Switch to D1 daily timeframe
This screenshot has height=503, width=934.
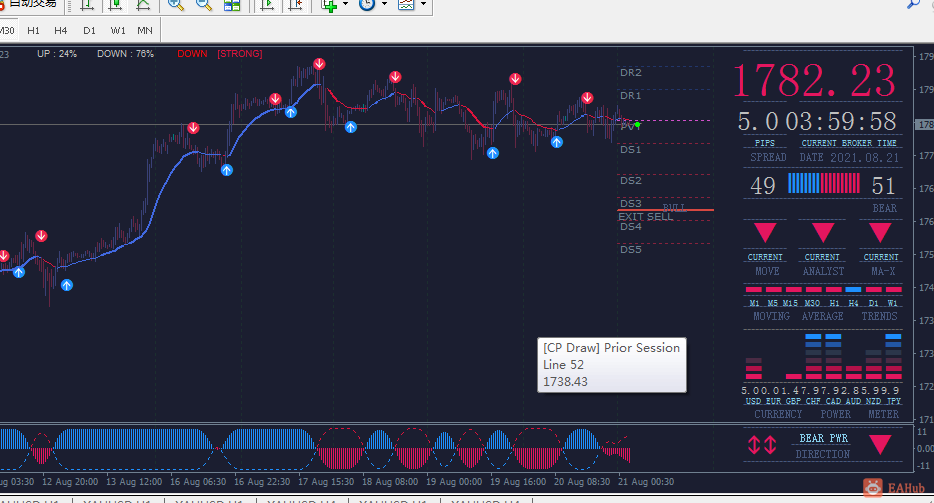[x=89, y=30]
